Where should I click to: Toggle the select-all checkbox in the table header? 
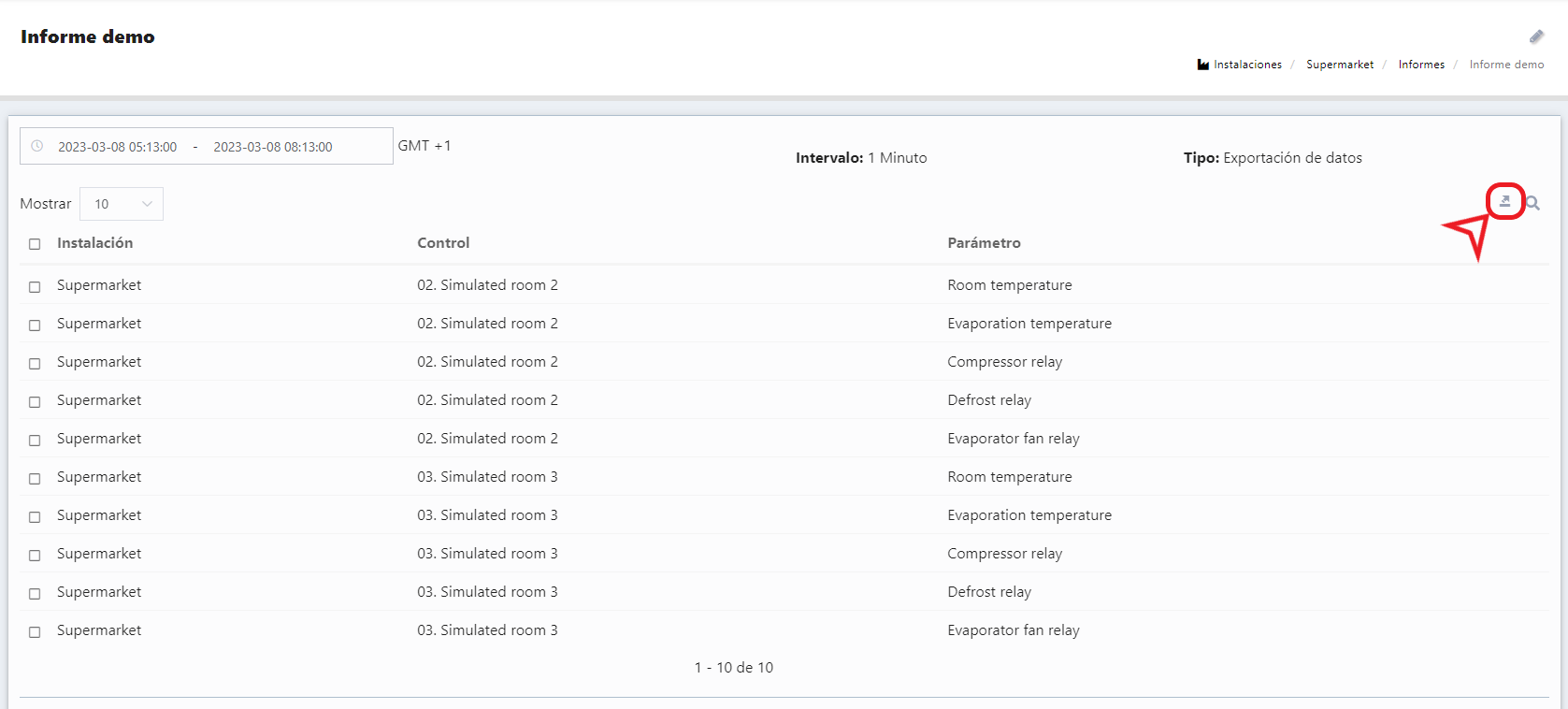(35, 244)
